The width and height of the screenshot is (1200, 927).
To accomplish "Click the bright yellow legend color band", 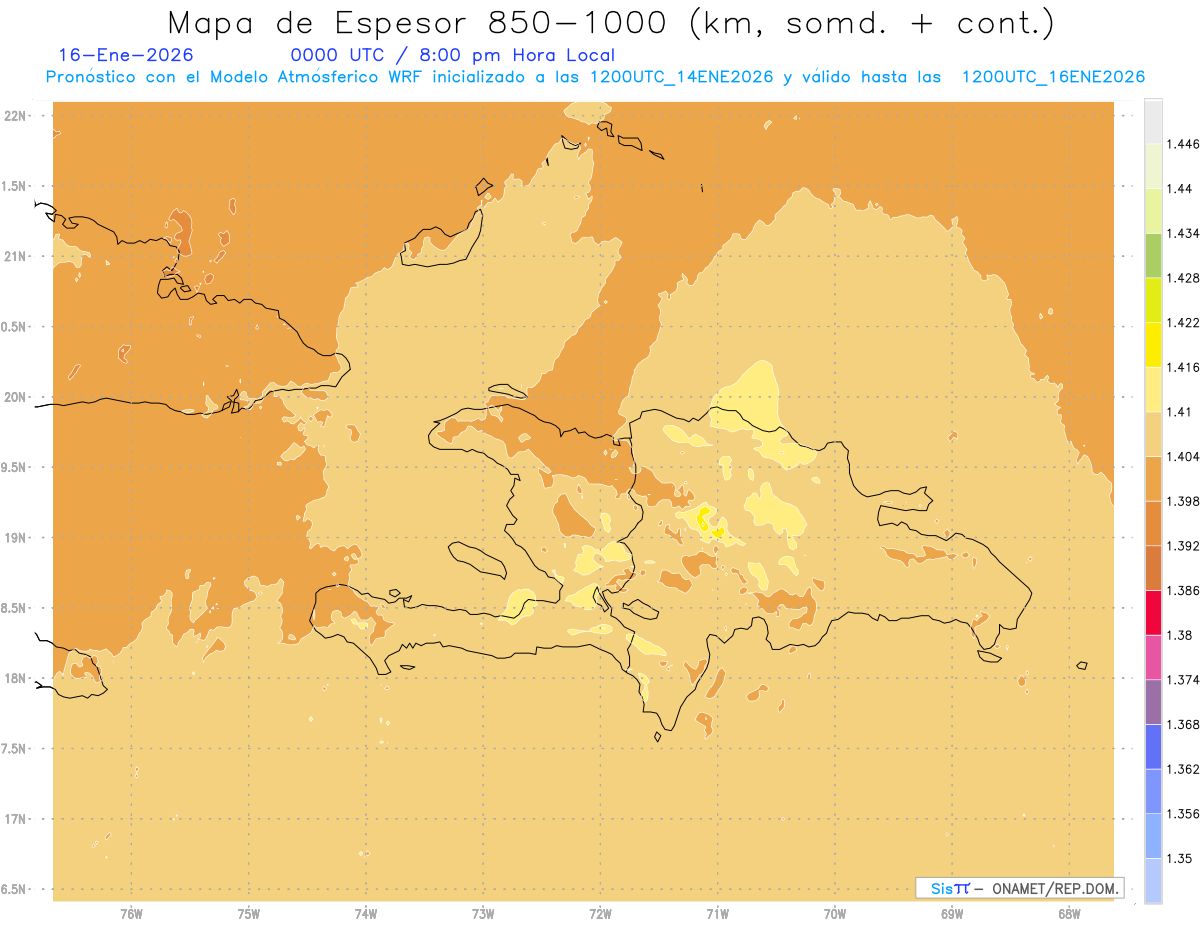I will pyautogui.click(x=1153, y=344).
